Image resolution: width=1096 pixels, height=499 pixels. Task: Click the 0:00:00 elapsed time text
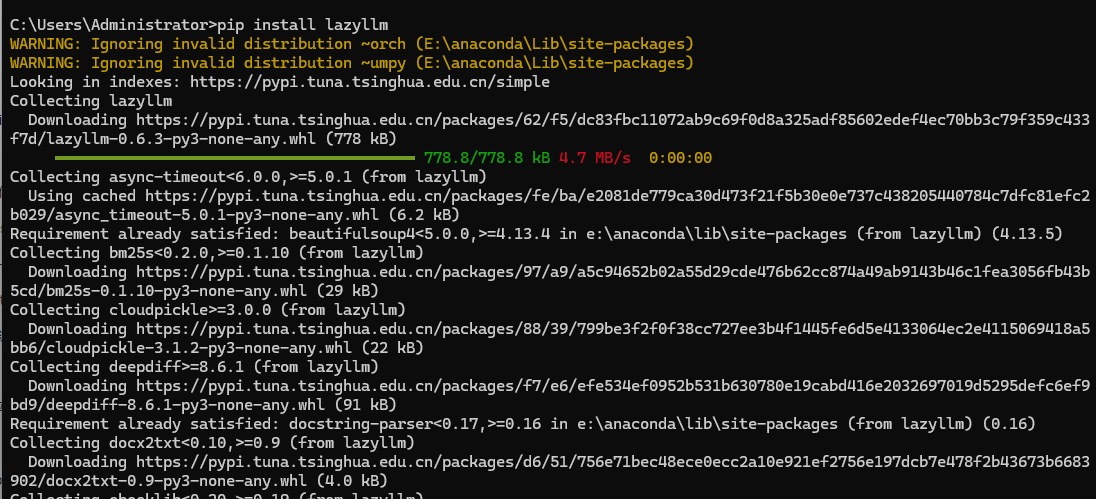click(680, 158)
